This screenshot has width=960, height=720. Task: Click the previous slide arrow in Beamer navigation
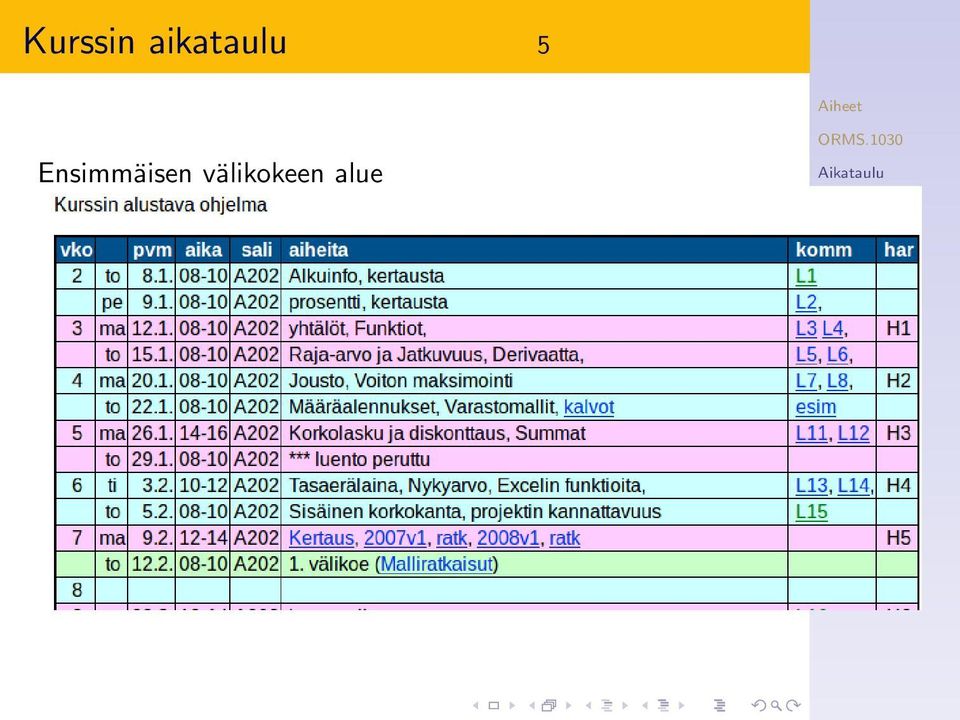coord(476,705)
